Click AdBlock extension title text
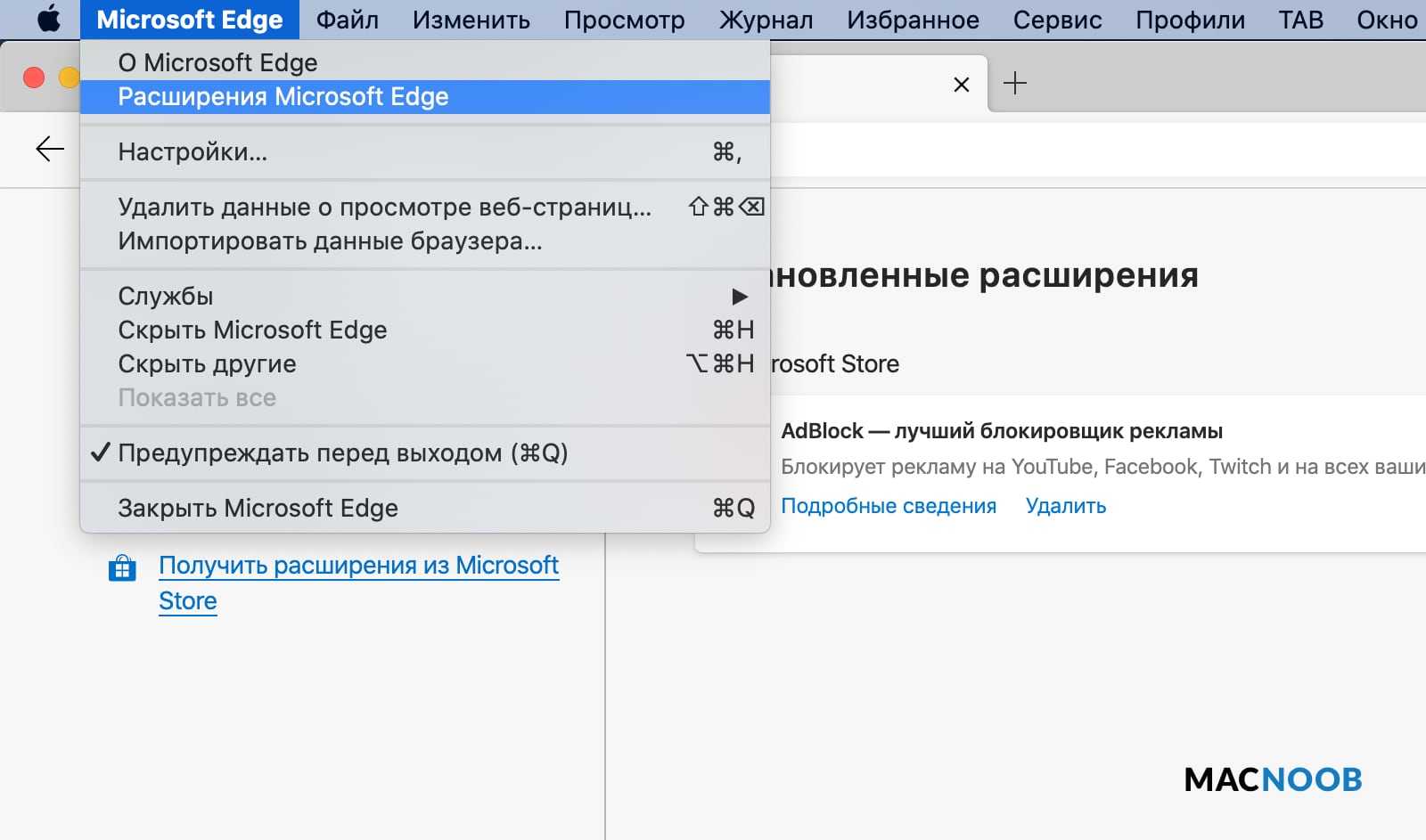Screen dimensions: 1426x840 pos(1002,431)
